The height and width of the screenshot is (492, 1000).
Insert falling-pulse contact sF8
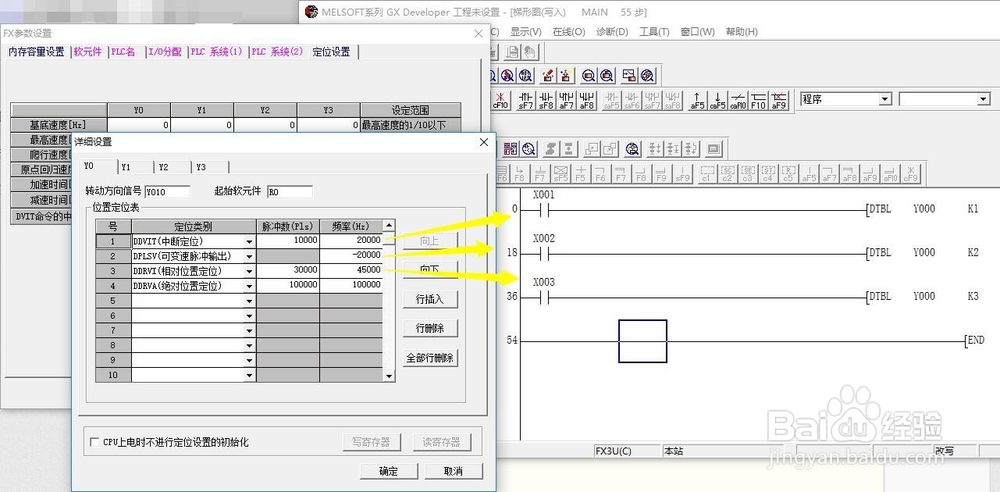546,100
